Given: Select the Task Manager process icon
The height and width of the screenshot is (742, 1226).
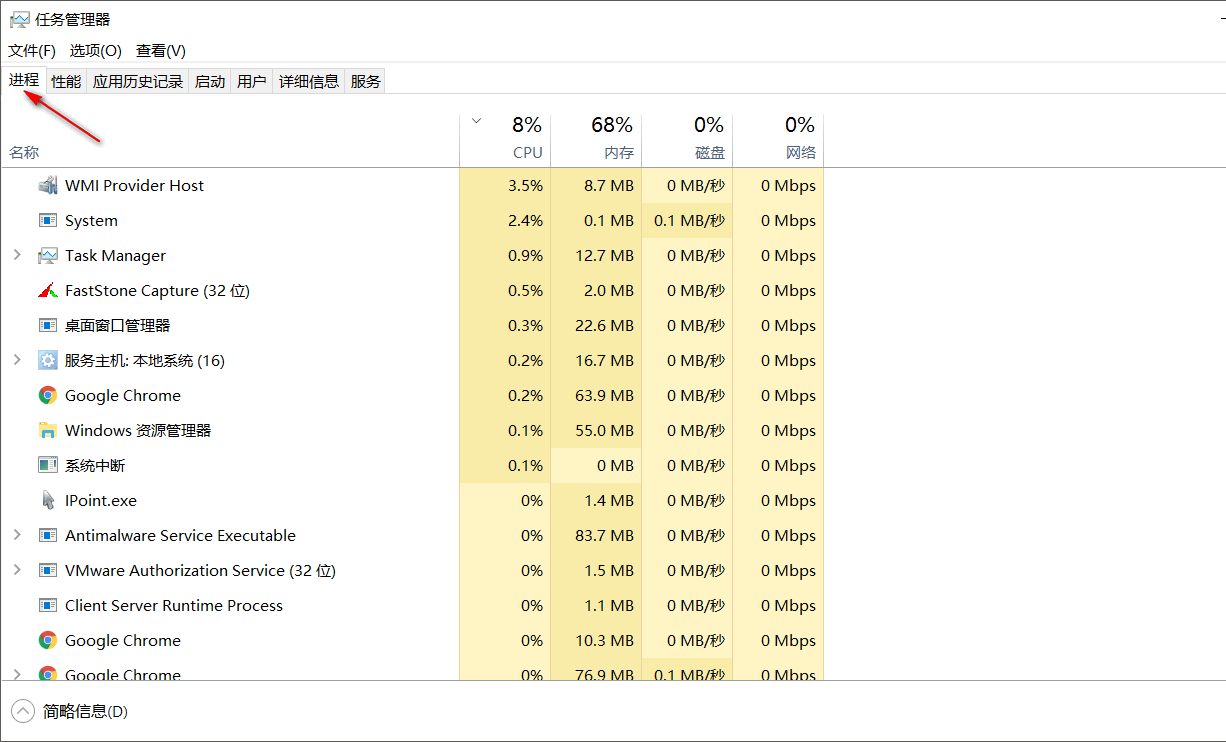Looking at the screenshot, I should coord(47,255).
